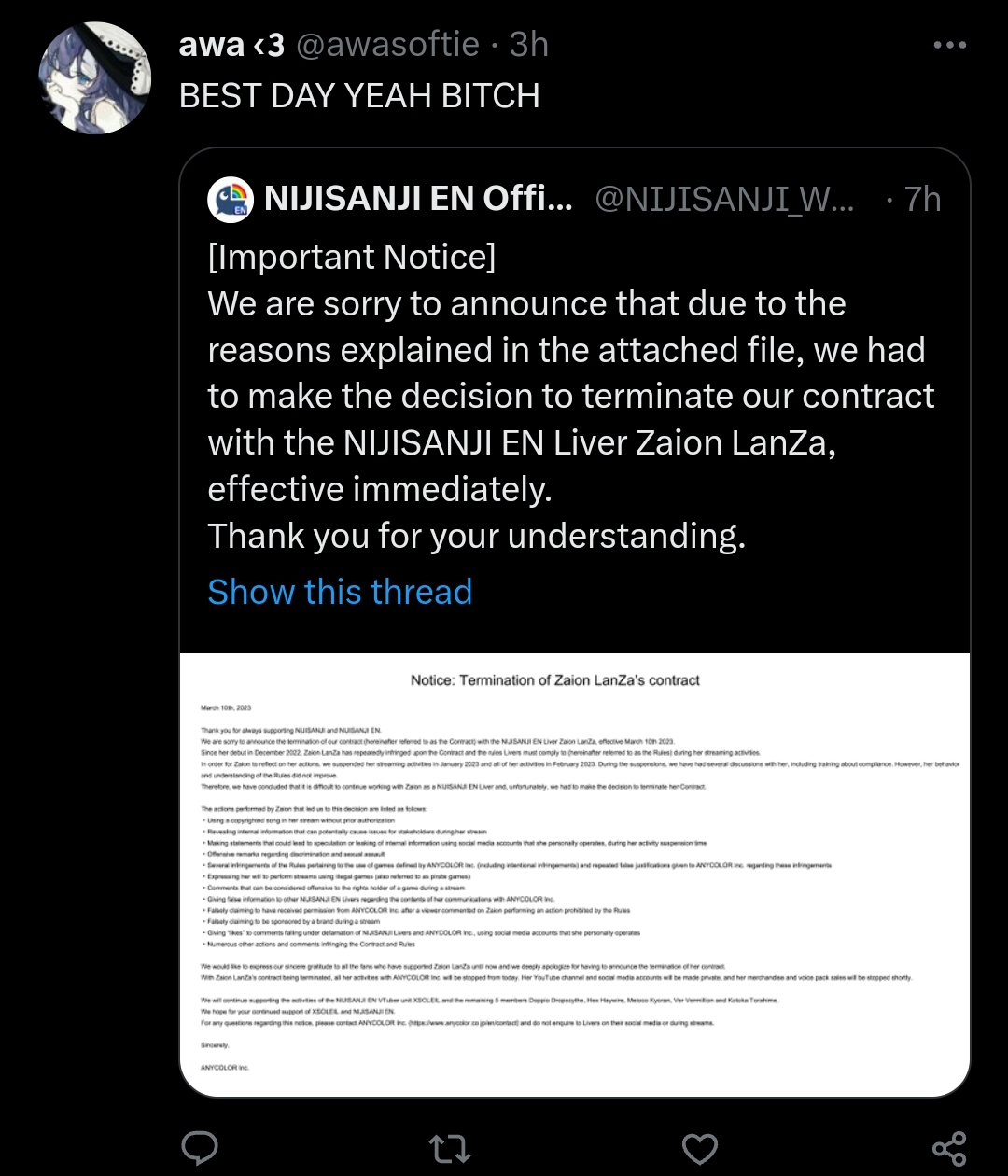The image size is (1008, 1176).
Task: Open awa's profile avatar
Action: tap(95, 78)
